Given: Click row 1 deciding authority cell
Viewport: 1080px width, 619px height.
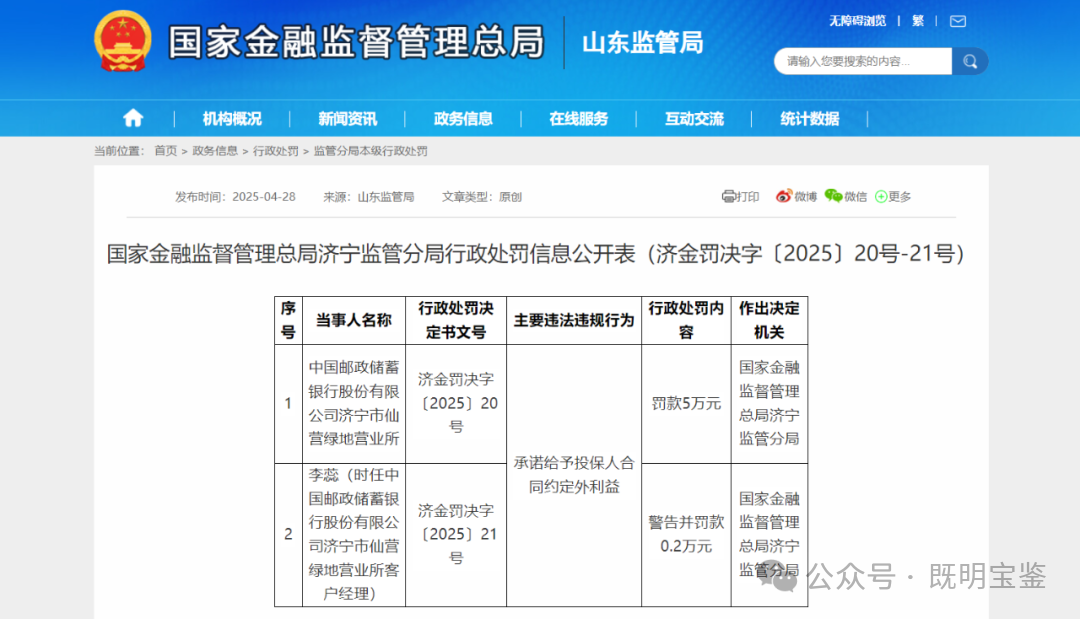Looking at the screenshot, I should [x=769, y=403].
